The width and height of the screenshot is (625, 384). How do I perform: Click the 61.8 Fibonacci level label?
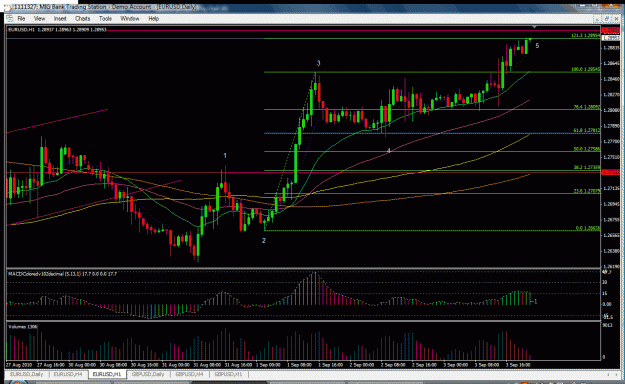click(586, 130)
